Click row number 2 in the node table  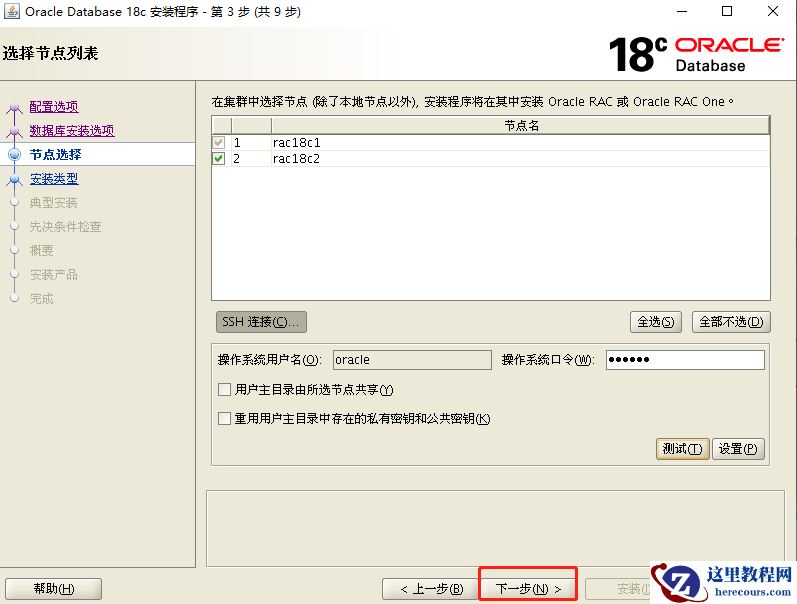[251, 159]
